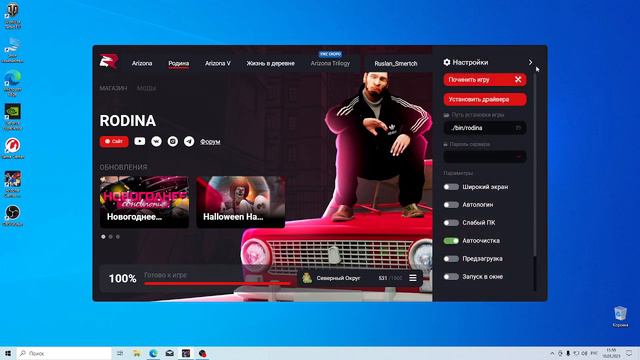Viewport: 640px width, 360px height.
Task: Click the folder browse icon in path field
Action: (x=518, y=128)
